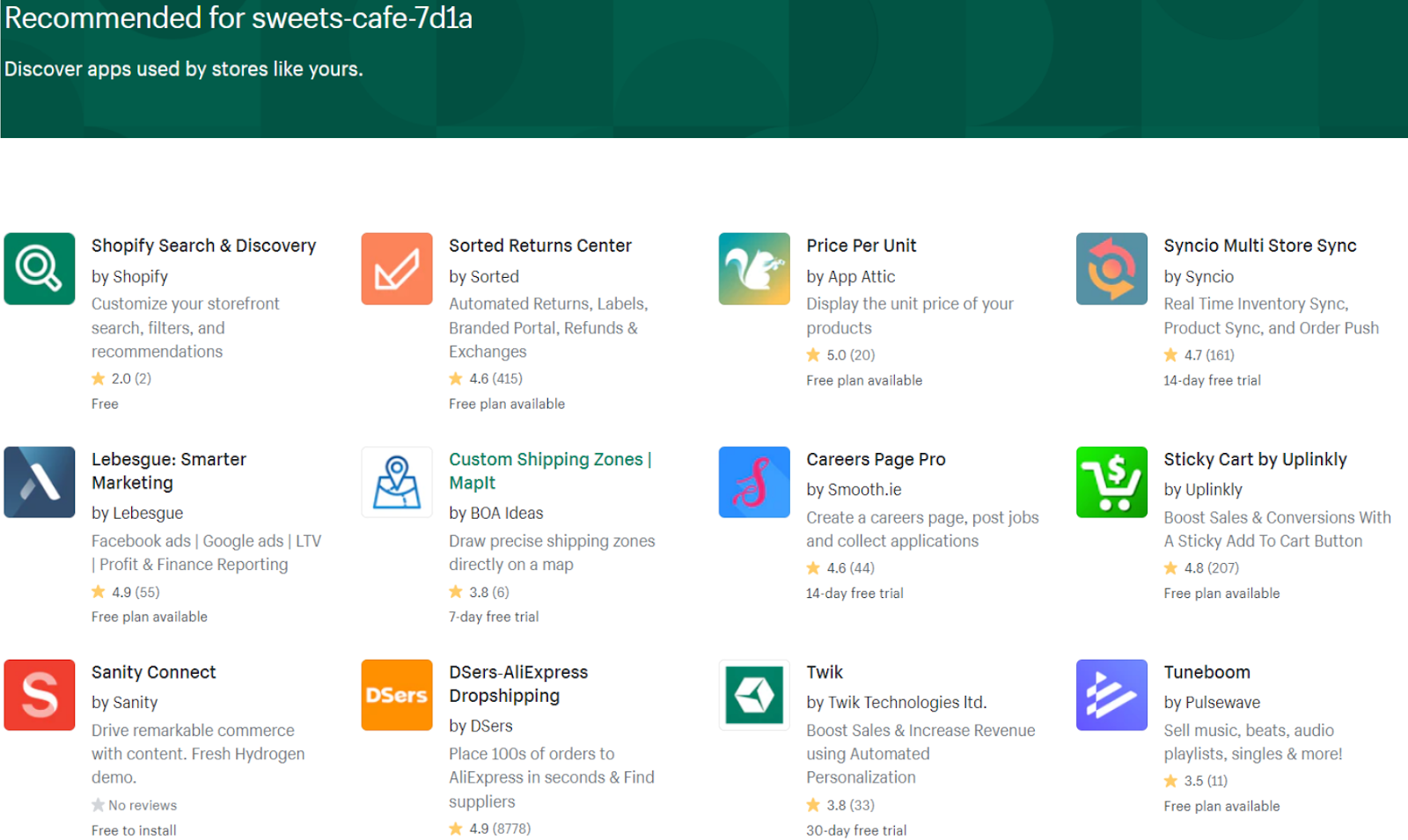Open the Sanity Connect title

[154, 672]
